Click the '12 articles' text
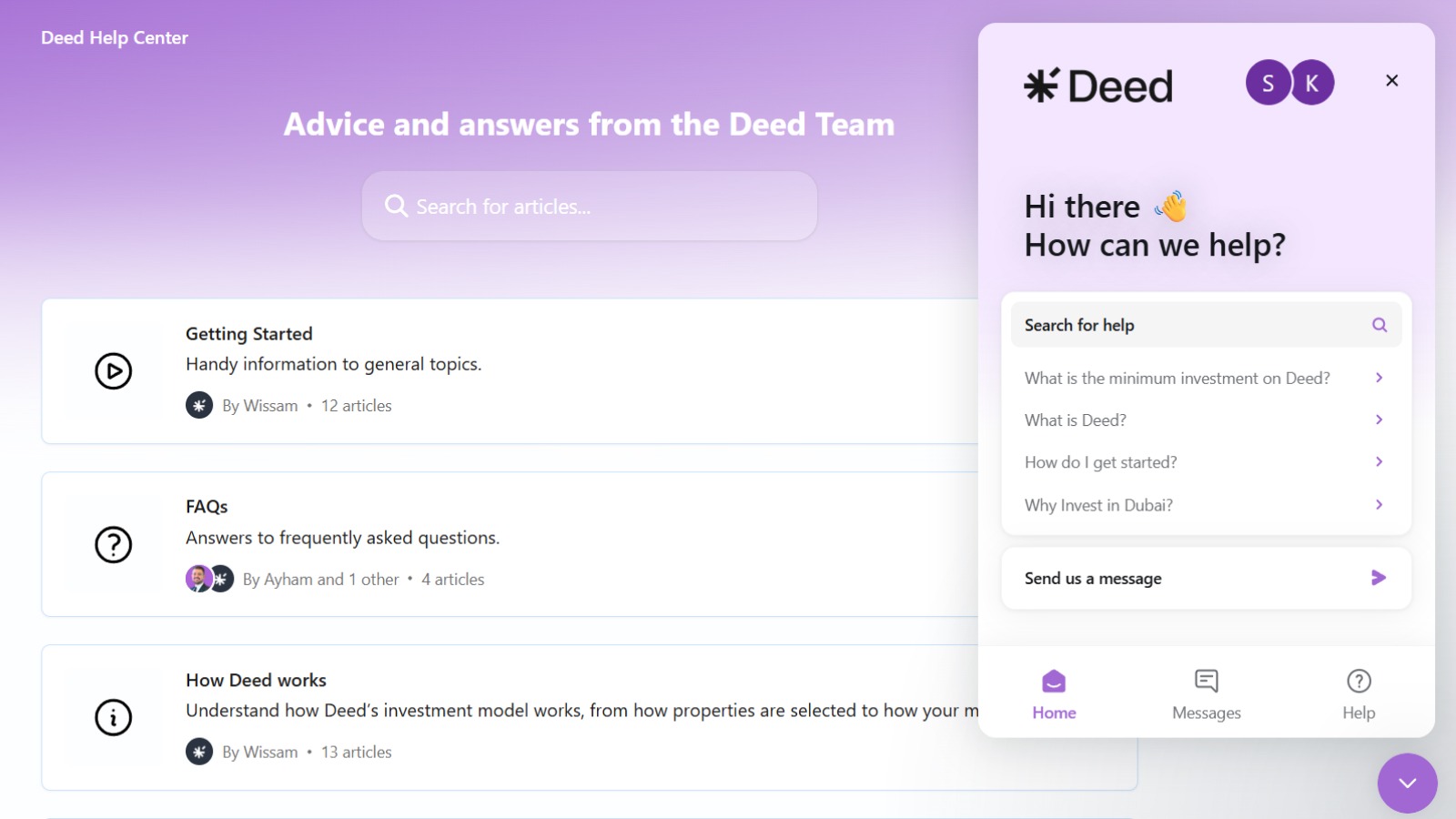The width and height of the screenshot is (1456, 819). coord(356,406)
